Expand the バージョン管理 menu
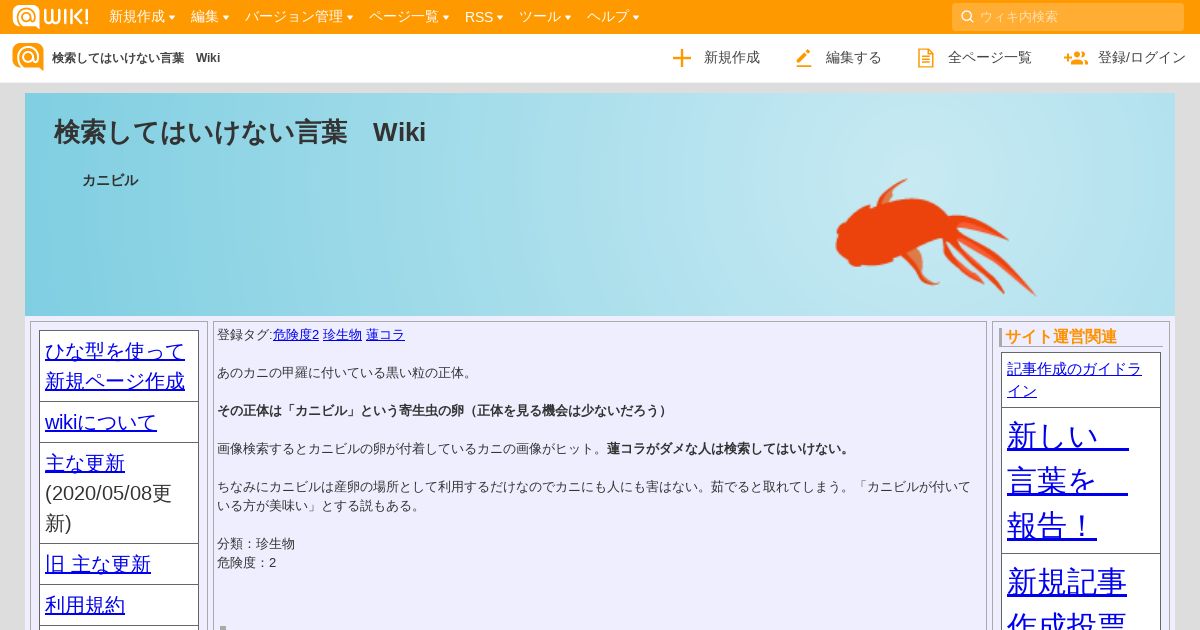1200x630 pixels. point(299,17)
